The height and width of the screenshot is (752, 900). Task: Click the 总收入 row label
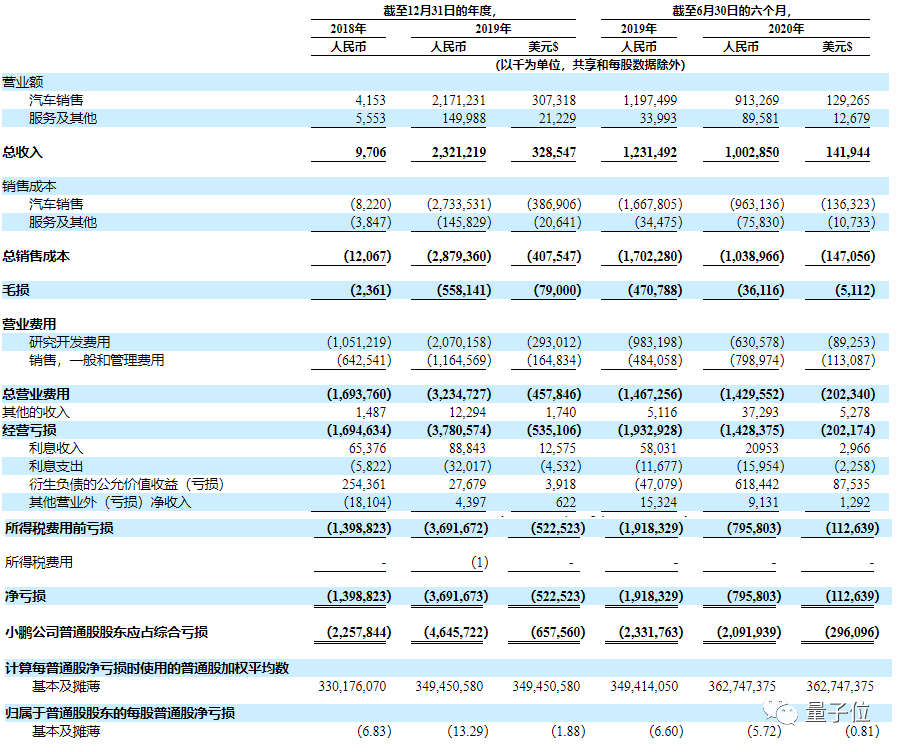point(22,152)
